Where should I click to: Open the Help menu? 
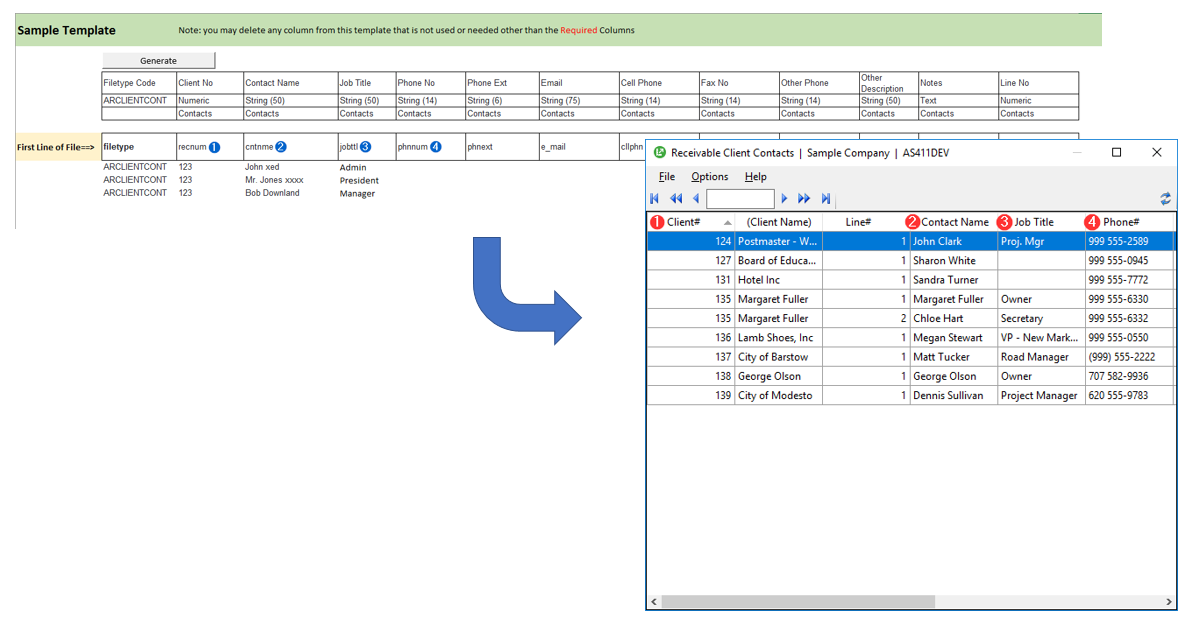[x=756, y=177]
